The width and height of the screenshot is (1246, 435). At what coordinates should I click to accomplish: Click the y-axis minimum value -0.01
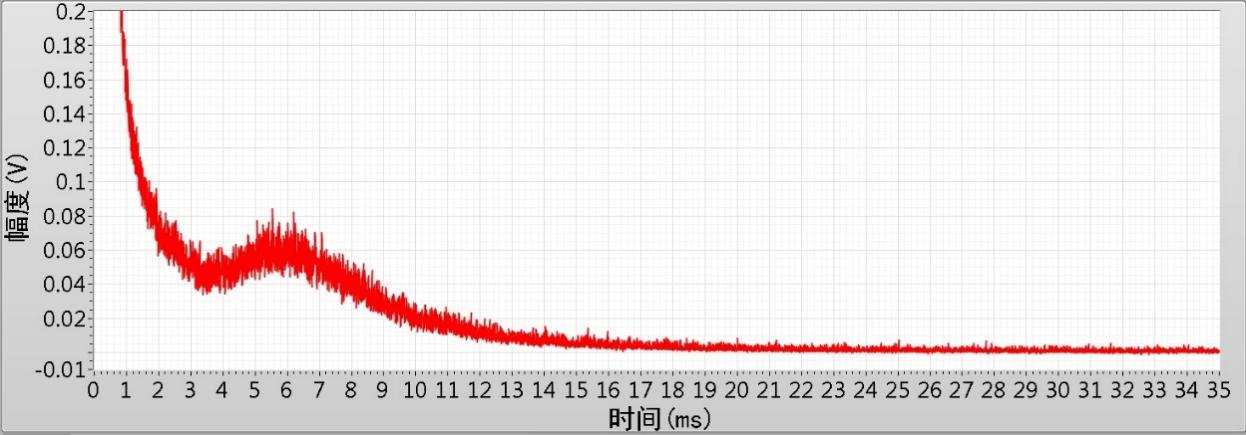click(x=64, y=369)
